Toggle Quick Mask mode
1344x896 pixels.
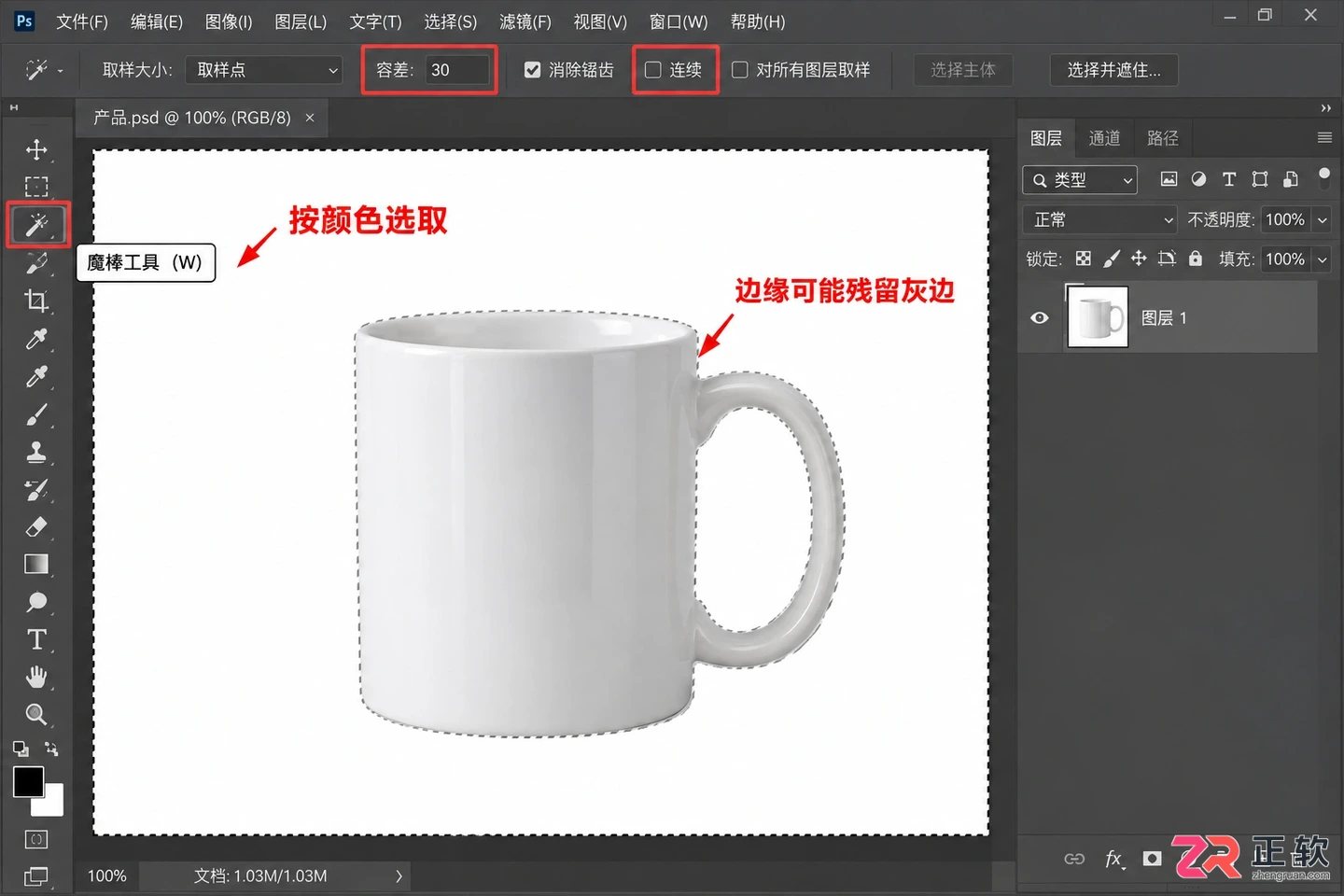click(36, 839)
